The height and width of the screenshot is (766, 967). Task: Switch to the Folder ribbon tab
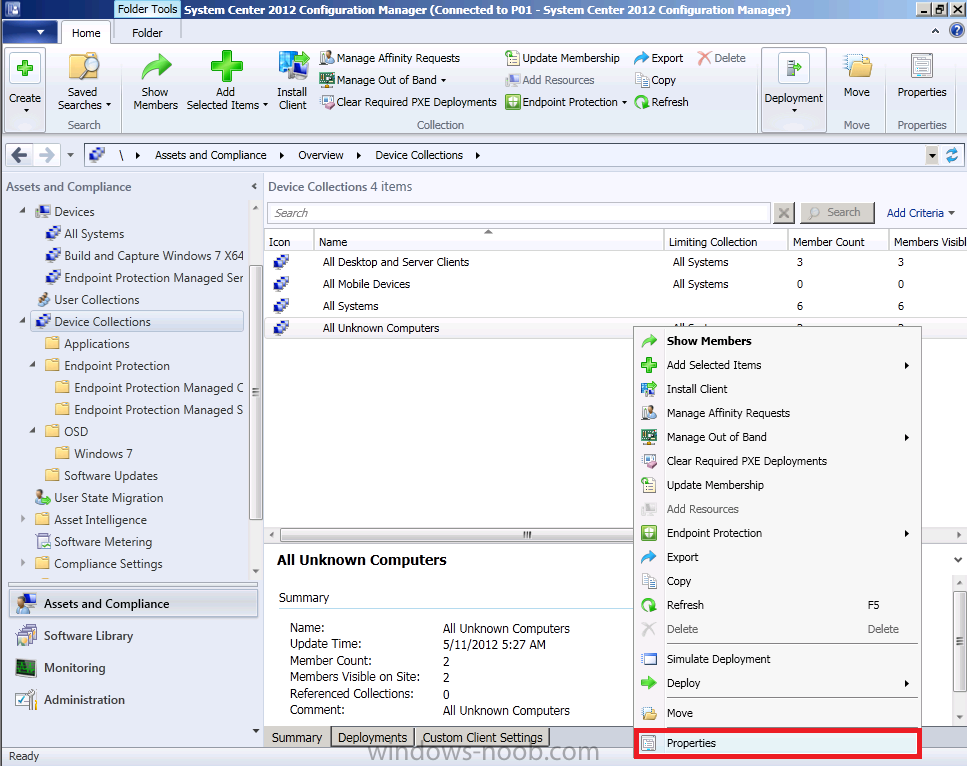click(147, 33)
